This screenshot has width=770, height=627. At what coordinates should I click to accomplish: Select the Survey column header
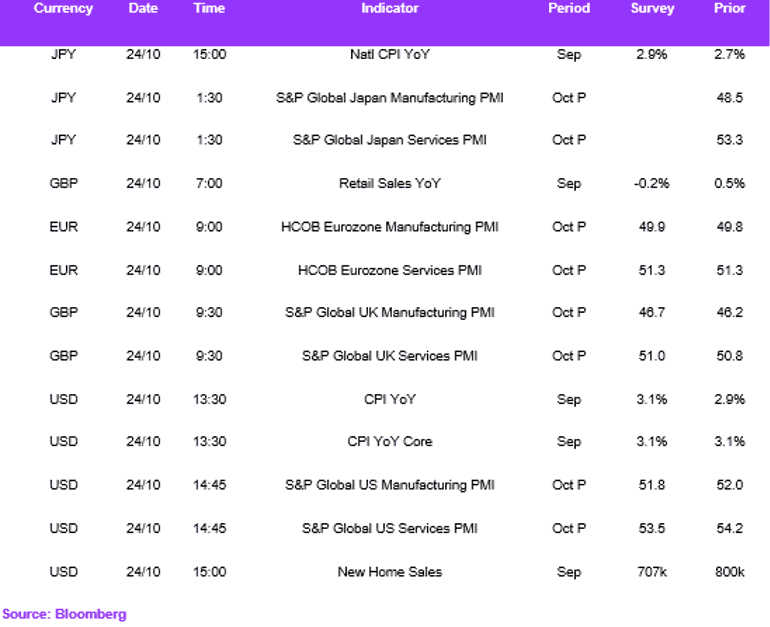652,8
